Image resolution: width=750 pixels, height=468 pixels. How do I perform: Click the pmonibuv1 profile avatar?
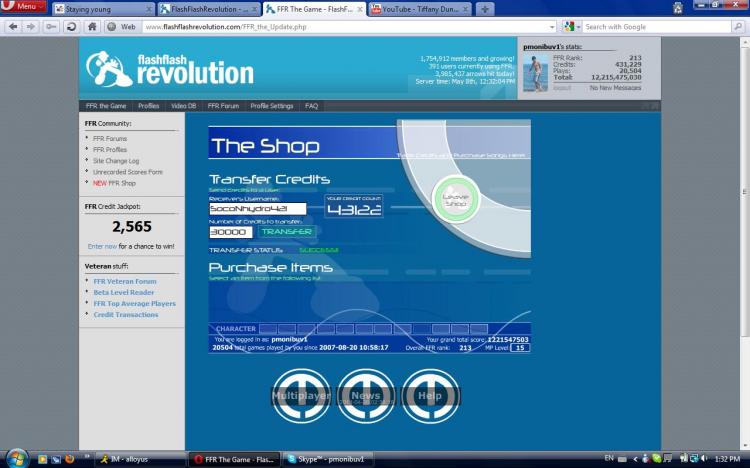tap(535, 72)
